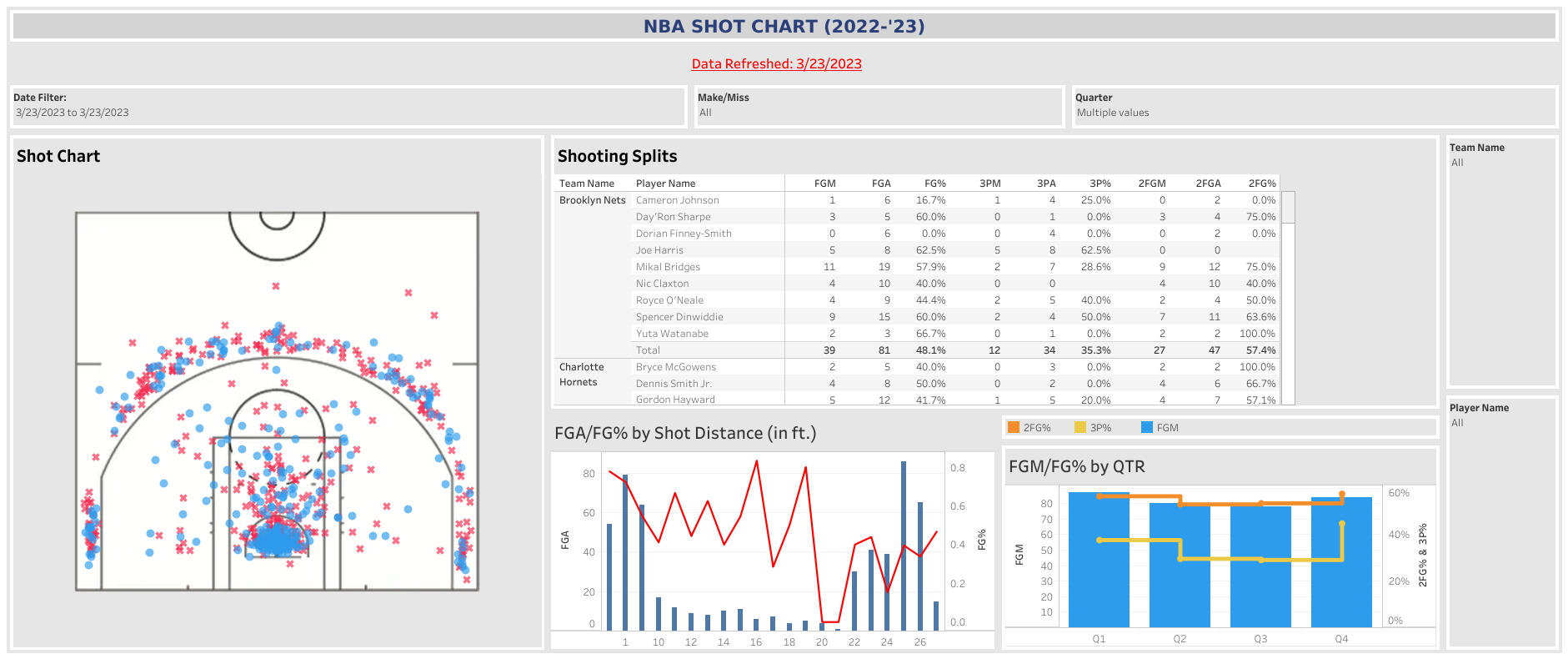The width and height of the screenshot is (1568, 659).
Task: Select the Brooklyn Nets Total row
Action: pyautogui.click(x=648, y=350)
